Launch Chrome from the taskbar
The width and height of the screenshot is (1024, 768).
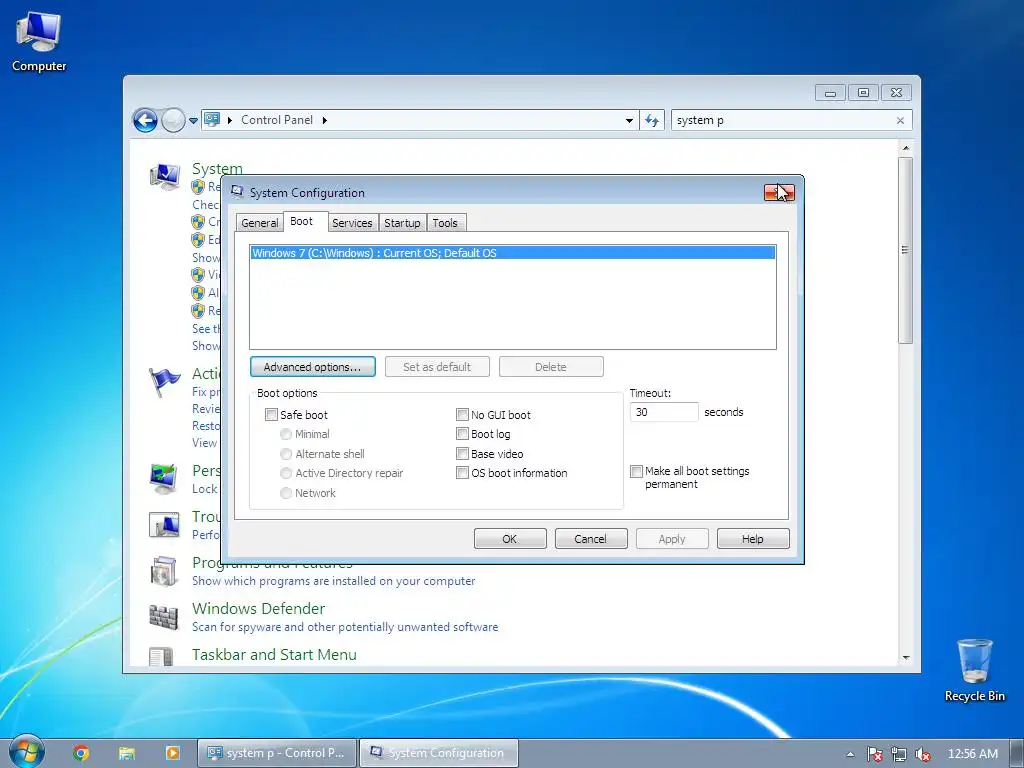tap(81, 753)
